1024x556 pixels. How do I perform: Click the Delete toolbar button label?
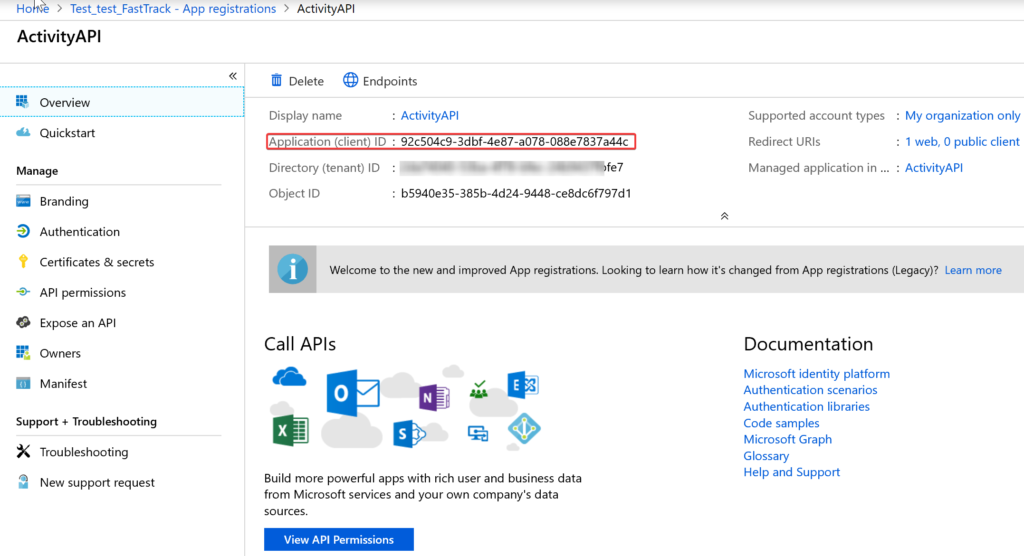click(306, 81)
